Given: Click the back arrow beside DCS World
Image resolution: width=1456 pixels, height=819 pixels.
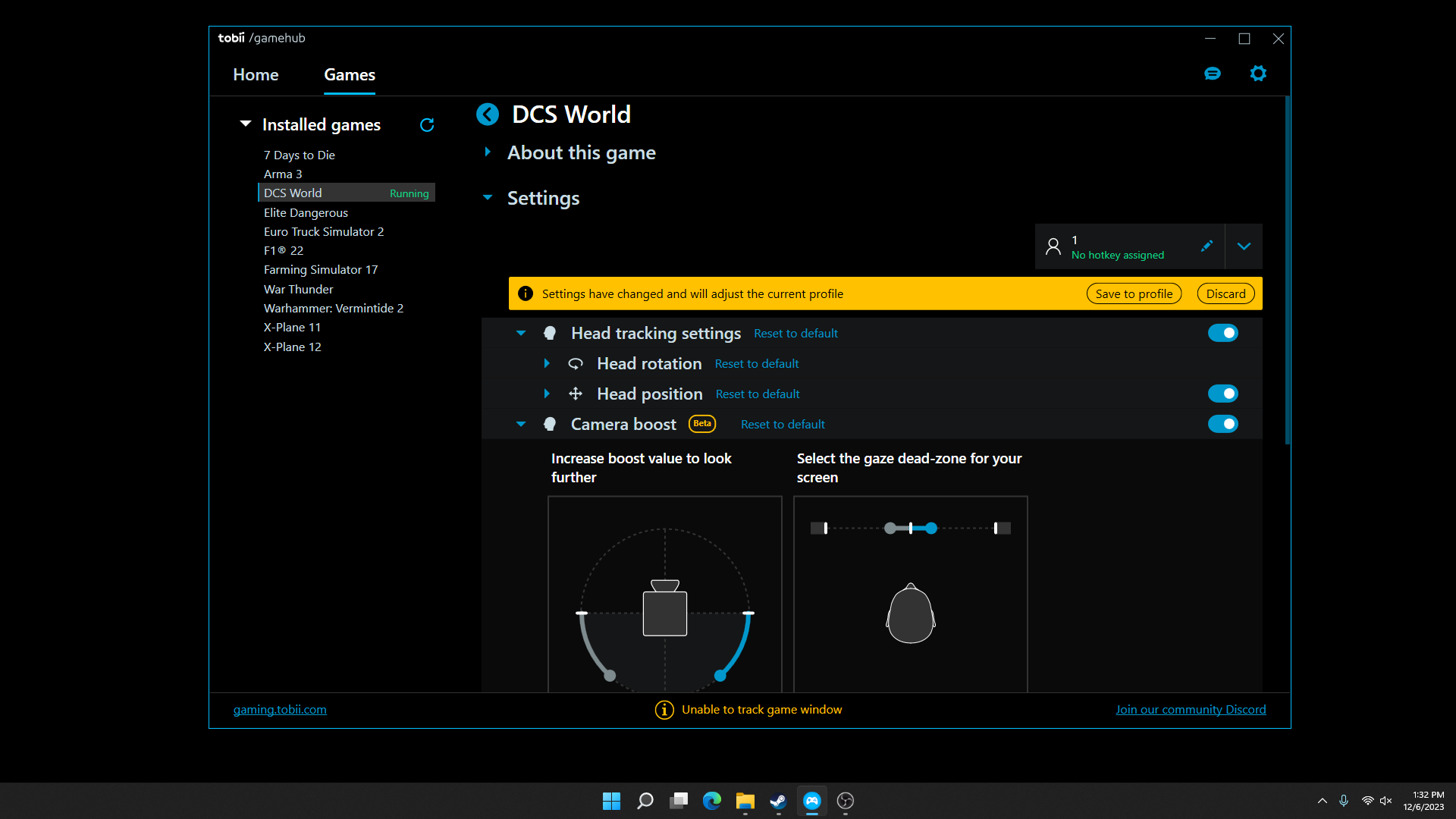Looking at the screenshot, I should point(488,115).
